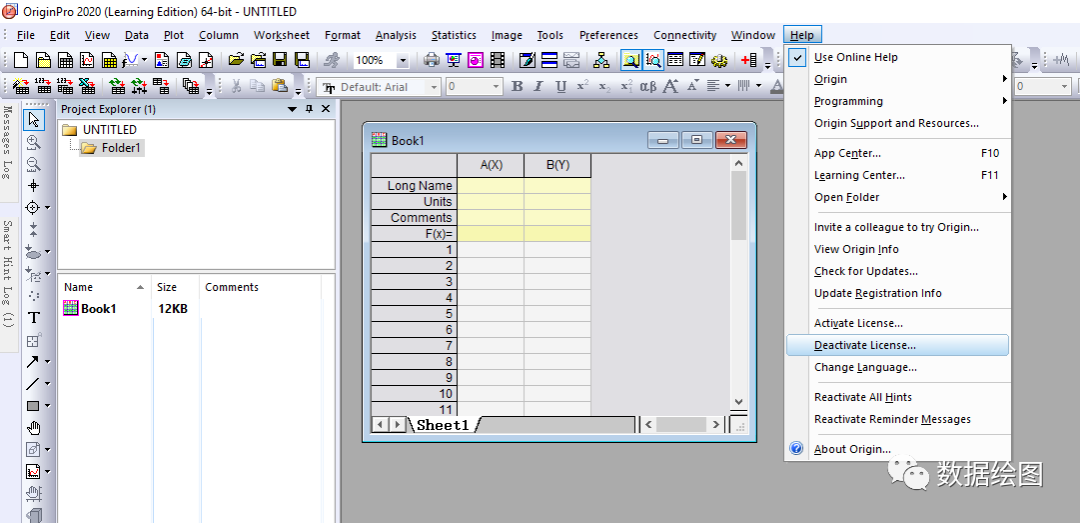
Task: Click the Import Wizard icon
Action: click(21, 87)
